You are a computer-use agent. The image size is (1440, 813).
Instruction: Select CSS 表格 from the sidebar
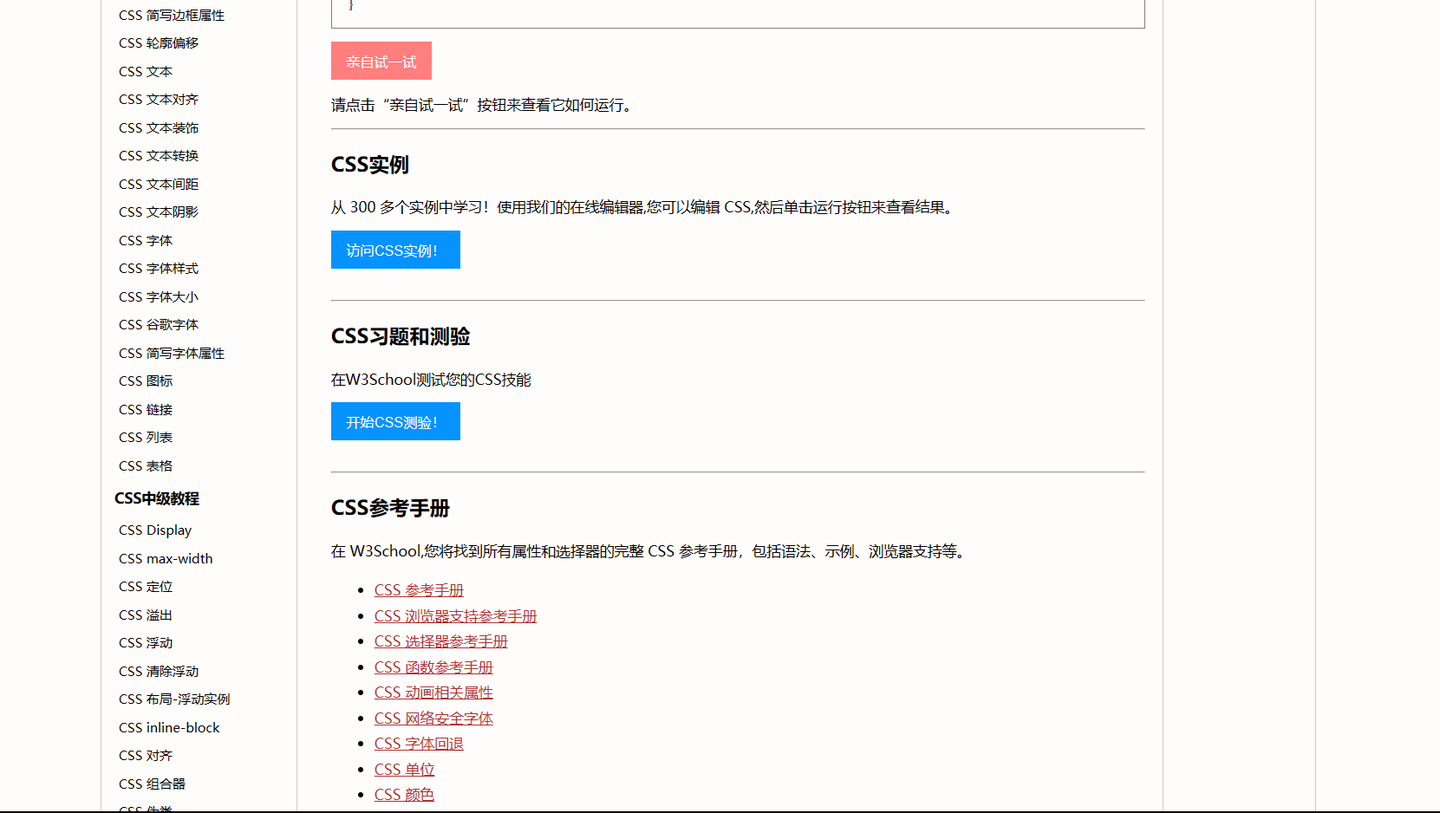[146, 465]
